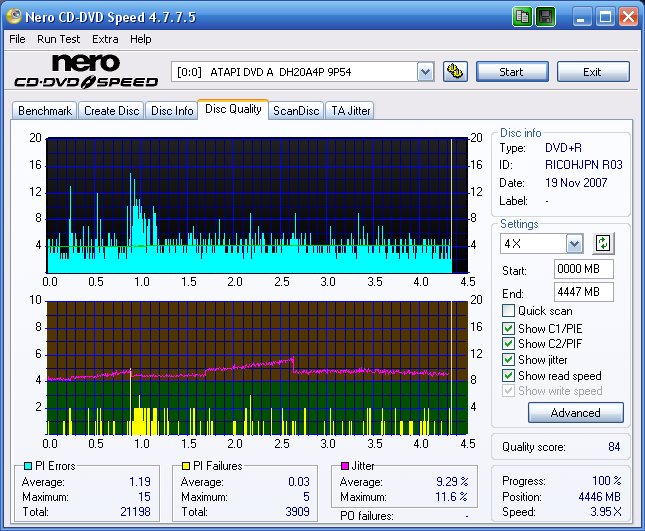Click the magenta Jitter legend square
Screen dimensions: 645x531
(x=345, y=466)
